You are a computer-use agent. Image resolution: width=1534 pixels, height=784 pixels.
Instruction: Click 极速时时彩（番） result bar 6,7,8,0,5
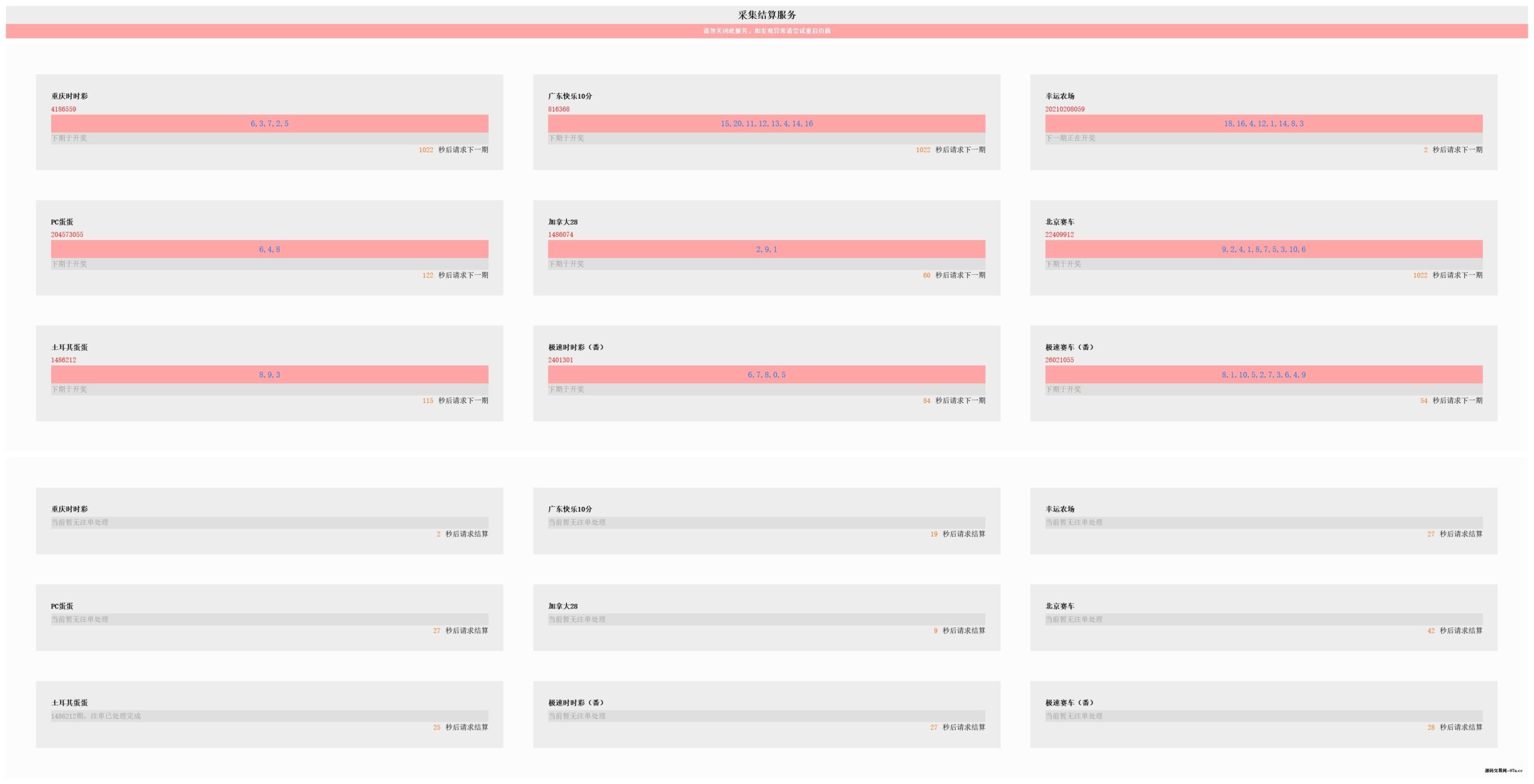tap(766, 375)
